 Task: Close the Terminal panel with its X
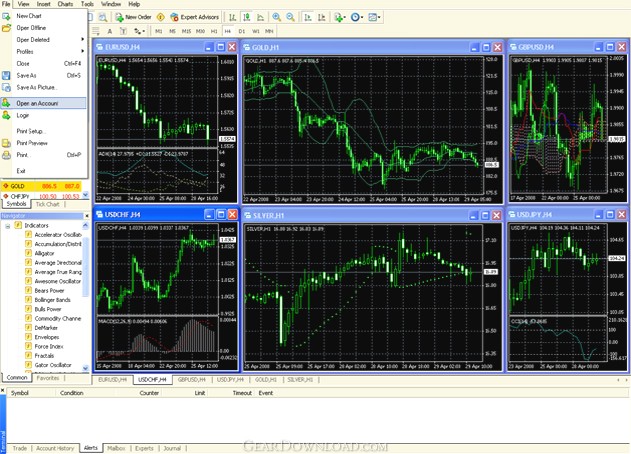click(x=3, y=390)
